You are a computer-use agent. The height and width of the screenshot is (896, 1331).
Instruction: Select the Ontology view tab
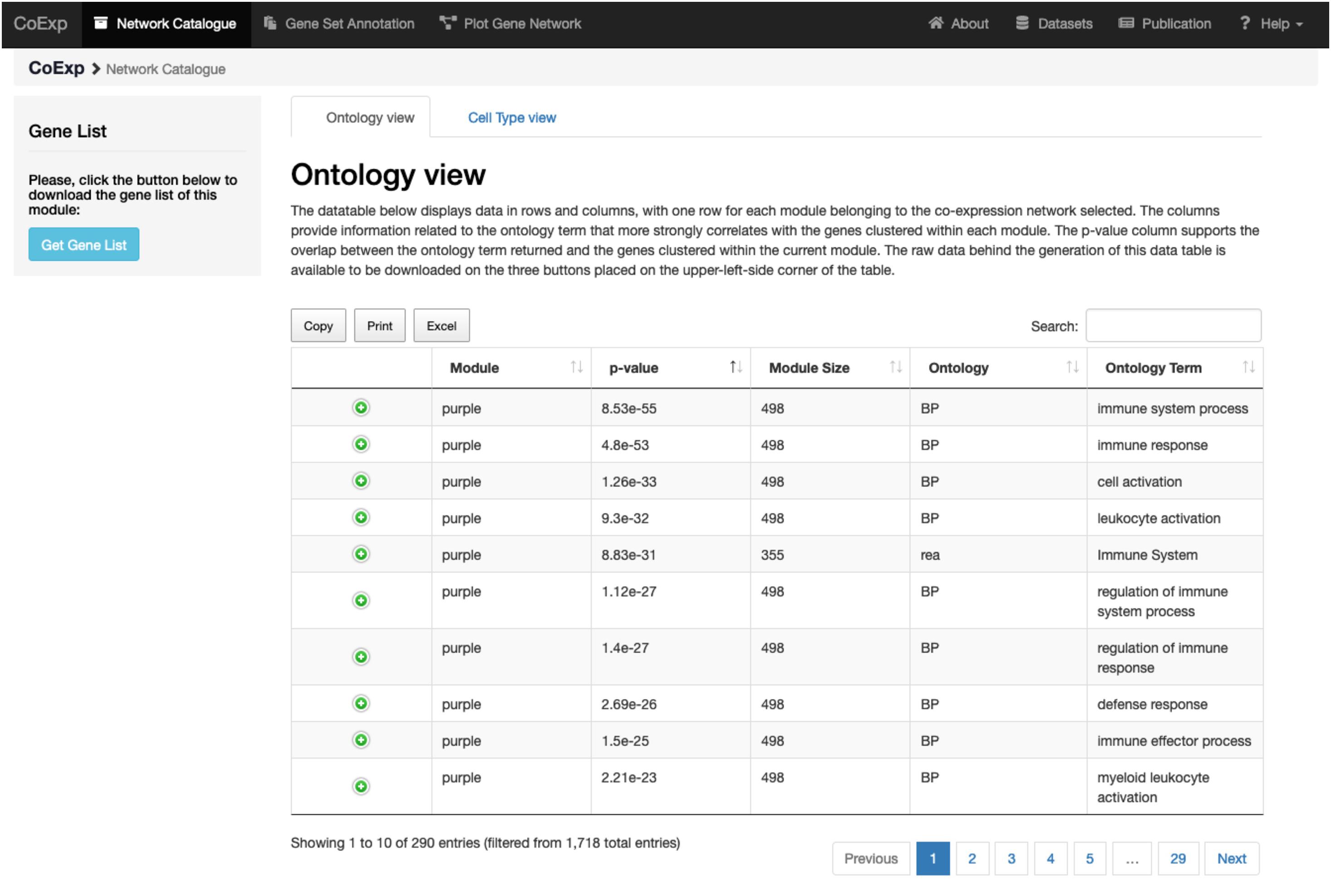pos(361,117)
